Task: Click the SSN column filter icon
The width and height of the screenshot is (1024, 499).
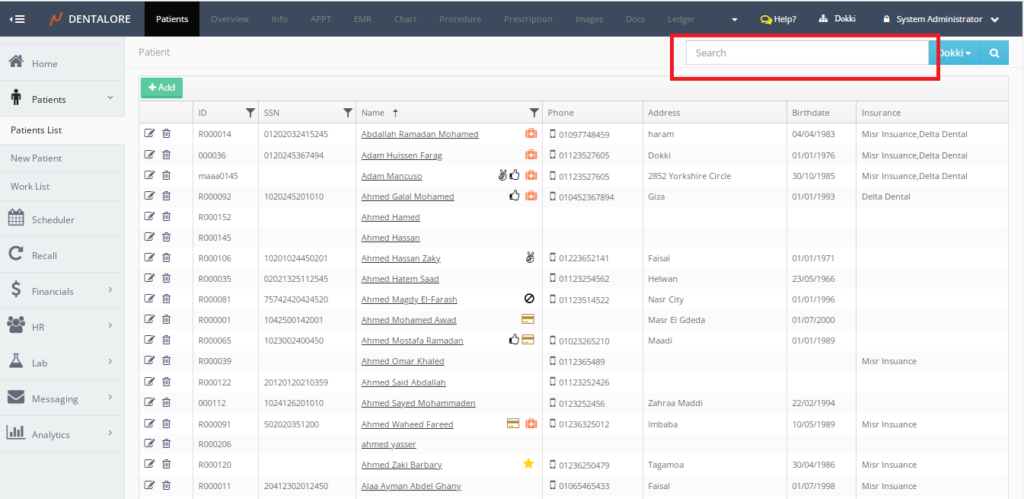Action: point(347,113)
